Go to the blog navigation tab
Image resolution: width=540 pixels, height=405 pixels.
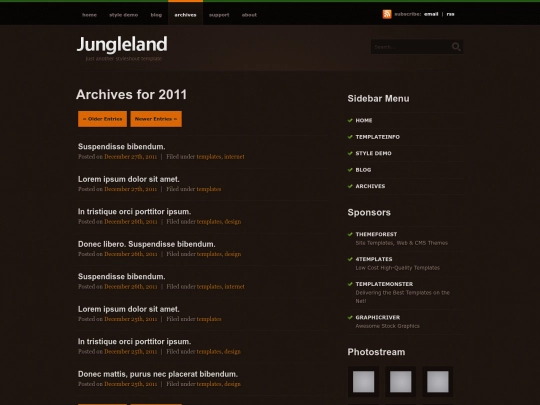coord(156,15)
